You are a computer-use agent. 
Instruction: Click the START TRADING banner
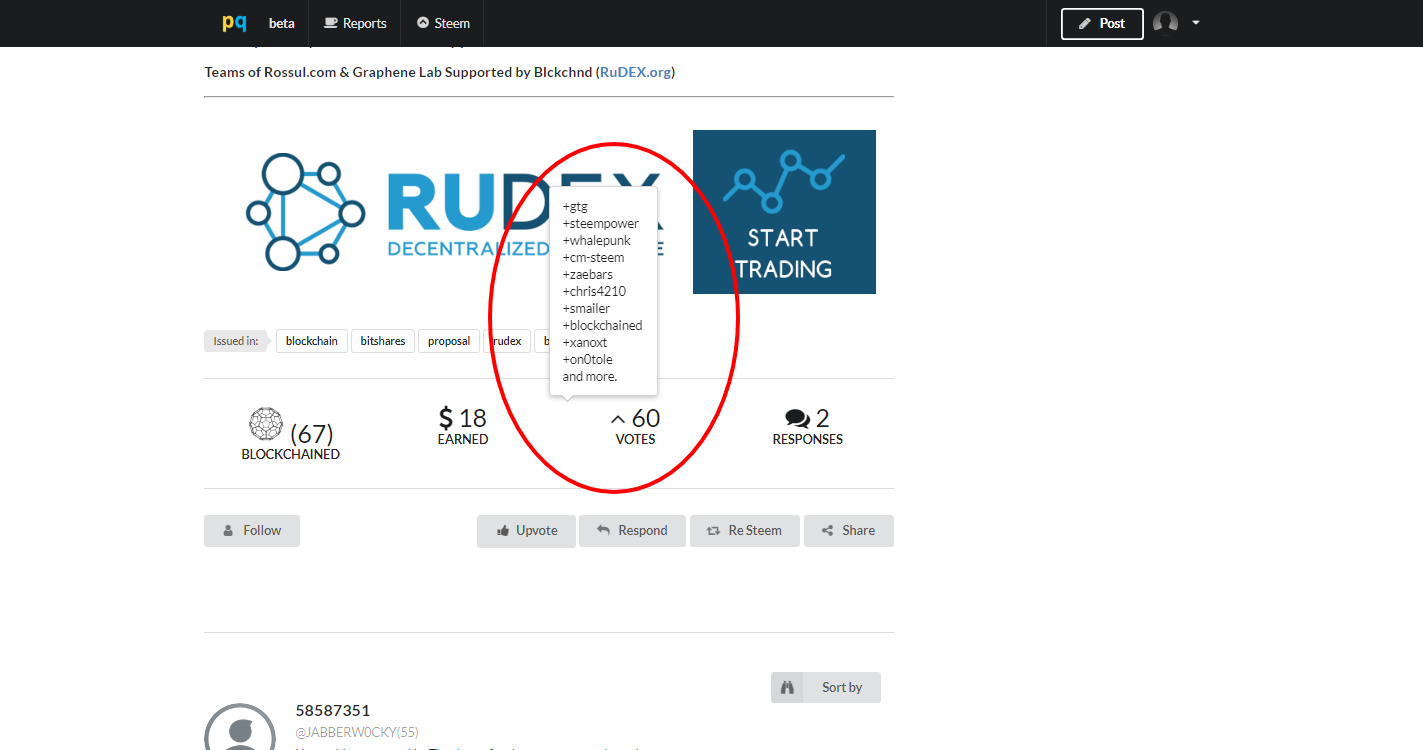(784, 212)
